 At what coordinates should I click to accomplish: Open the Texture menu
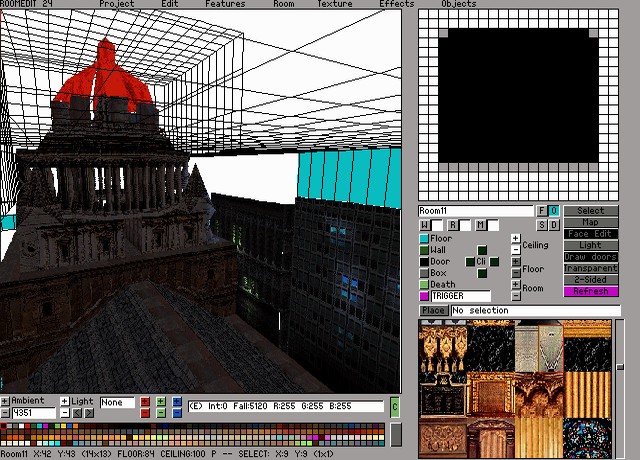pos(334,4)
